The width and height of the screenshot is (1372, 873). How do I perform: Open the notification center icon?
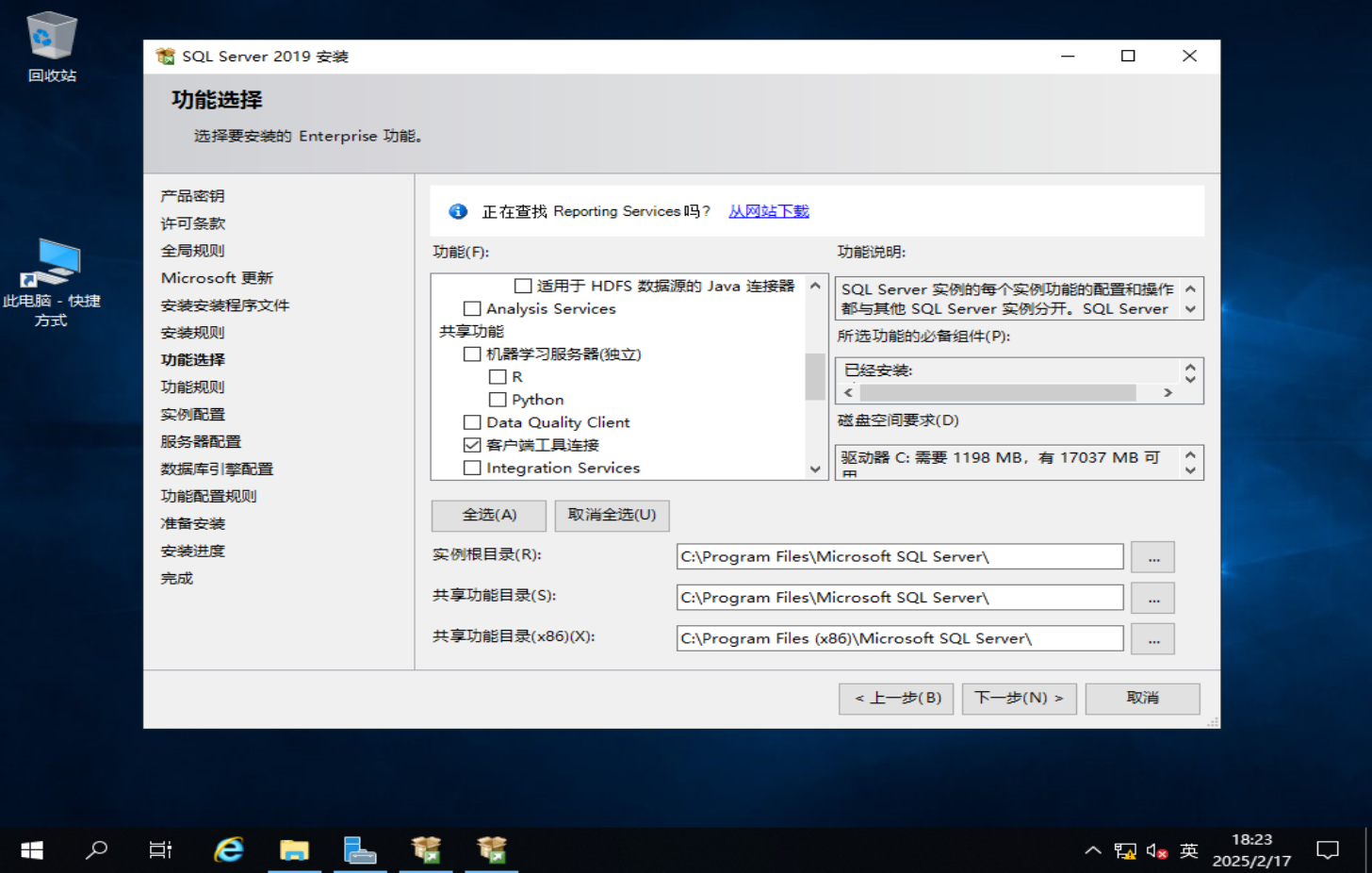pyautogui.click(x=1328, y=850)
